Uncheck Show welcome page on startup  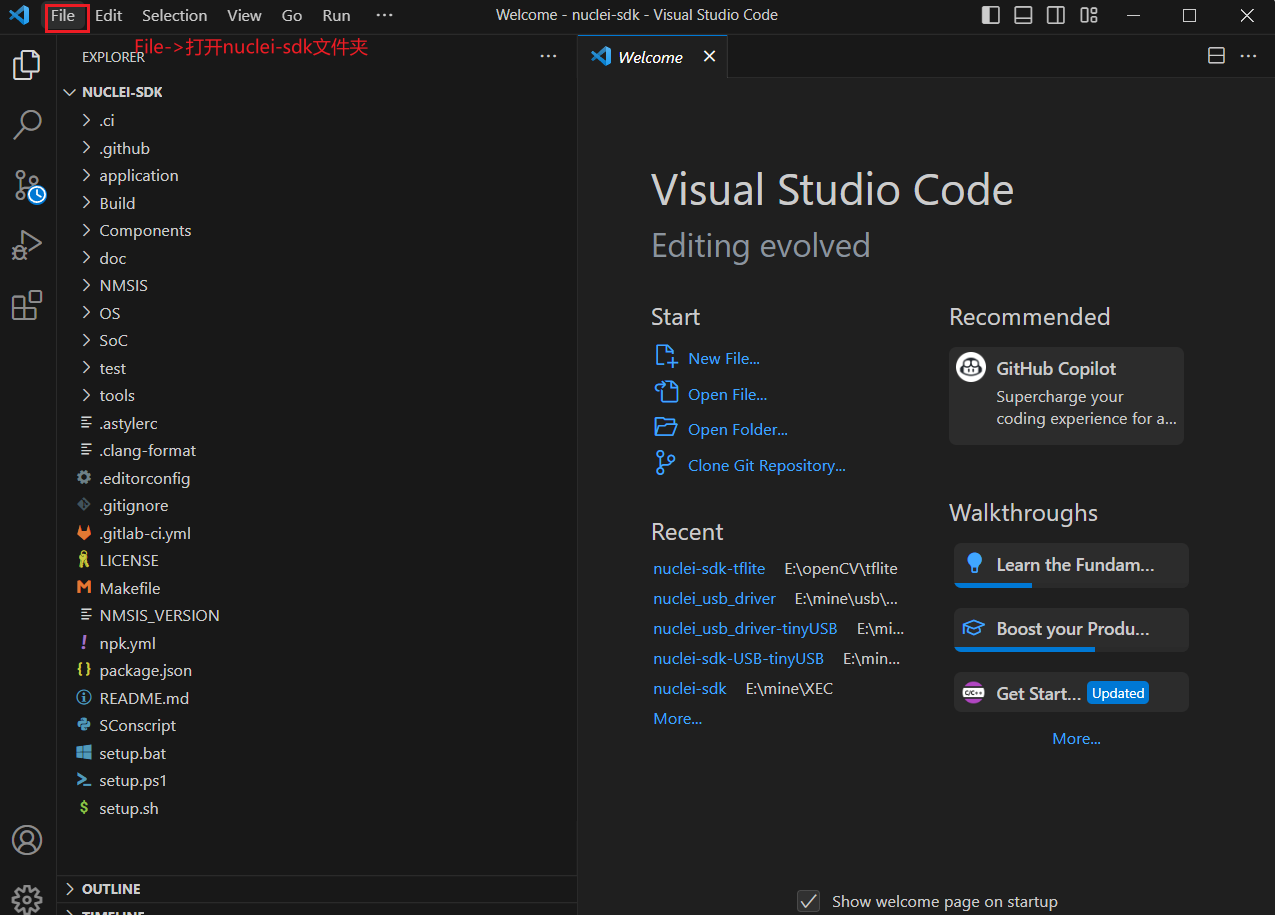point(809,901)
